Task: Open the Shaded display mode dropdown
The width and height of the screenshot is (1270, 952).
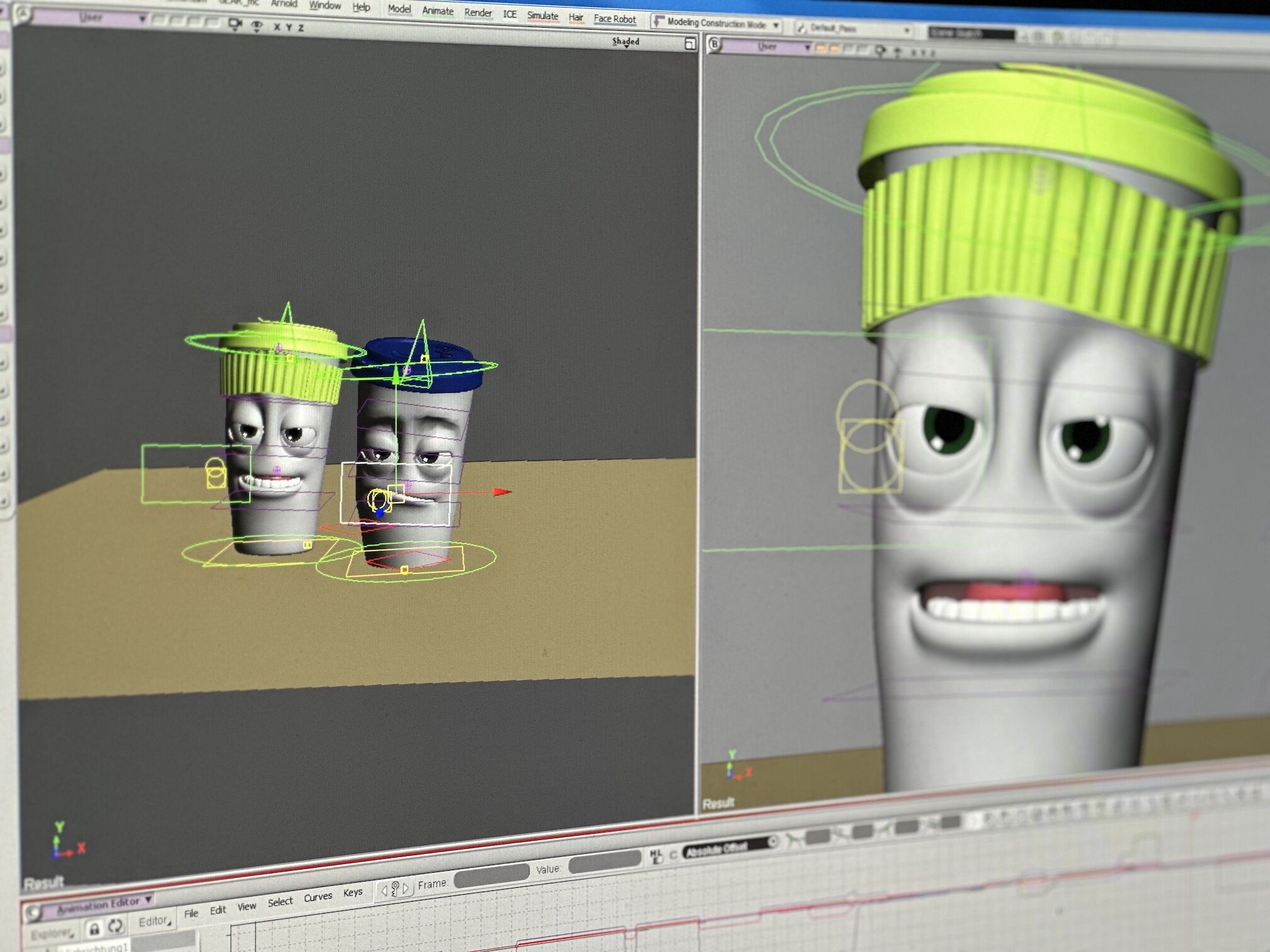Action: click(x=625, y=42)
